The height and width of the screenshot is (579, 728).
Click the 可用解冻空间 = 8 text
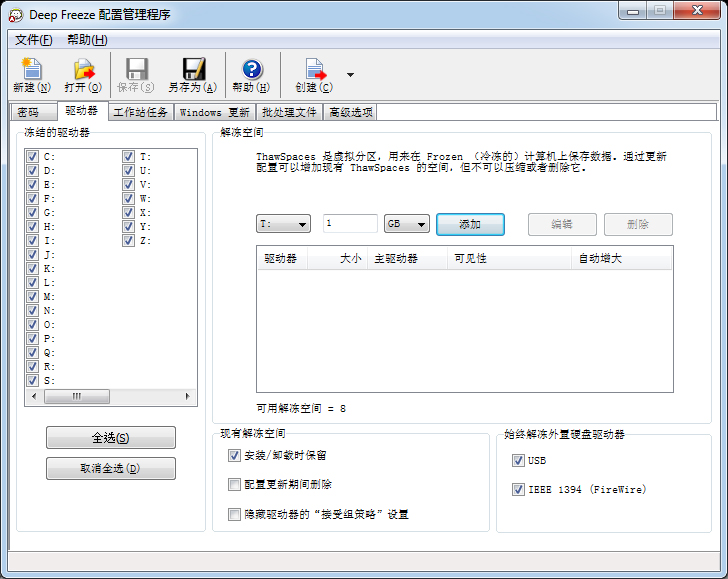point(301,409)
